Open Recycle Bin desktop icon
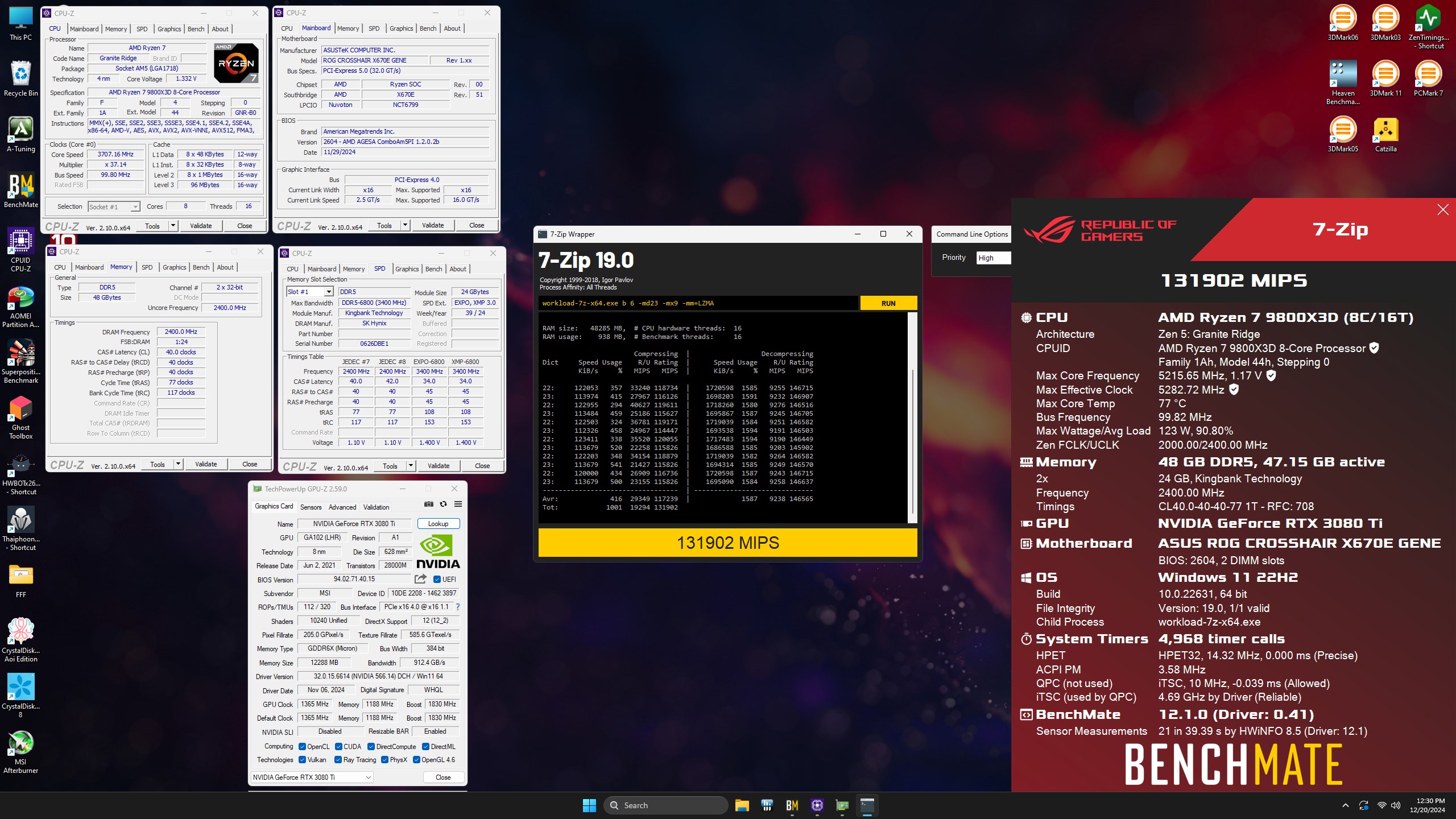 point(21,79)
